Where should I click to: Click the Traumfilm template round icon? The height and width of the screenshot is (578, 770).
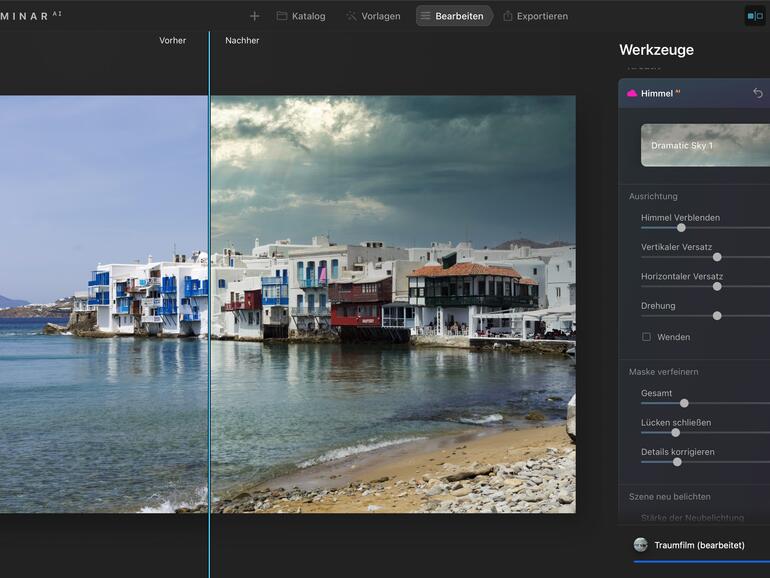click(x=640, y=545)
